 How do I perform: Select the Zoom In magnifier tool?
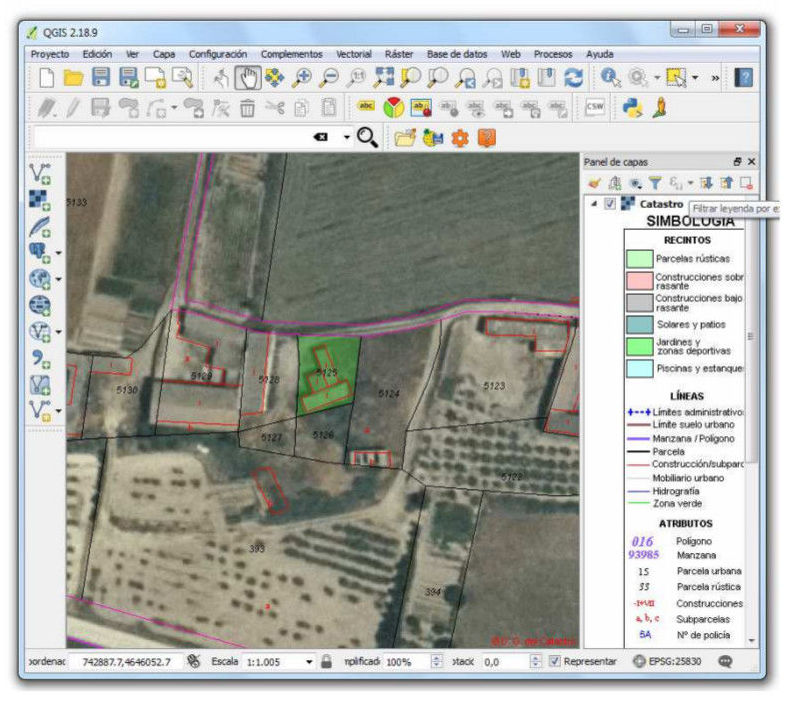point(302,78)
